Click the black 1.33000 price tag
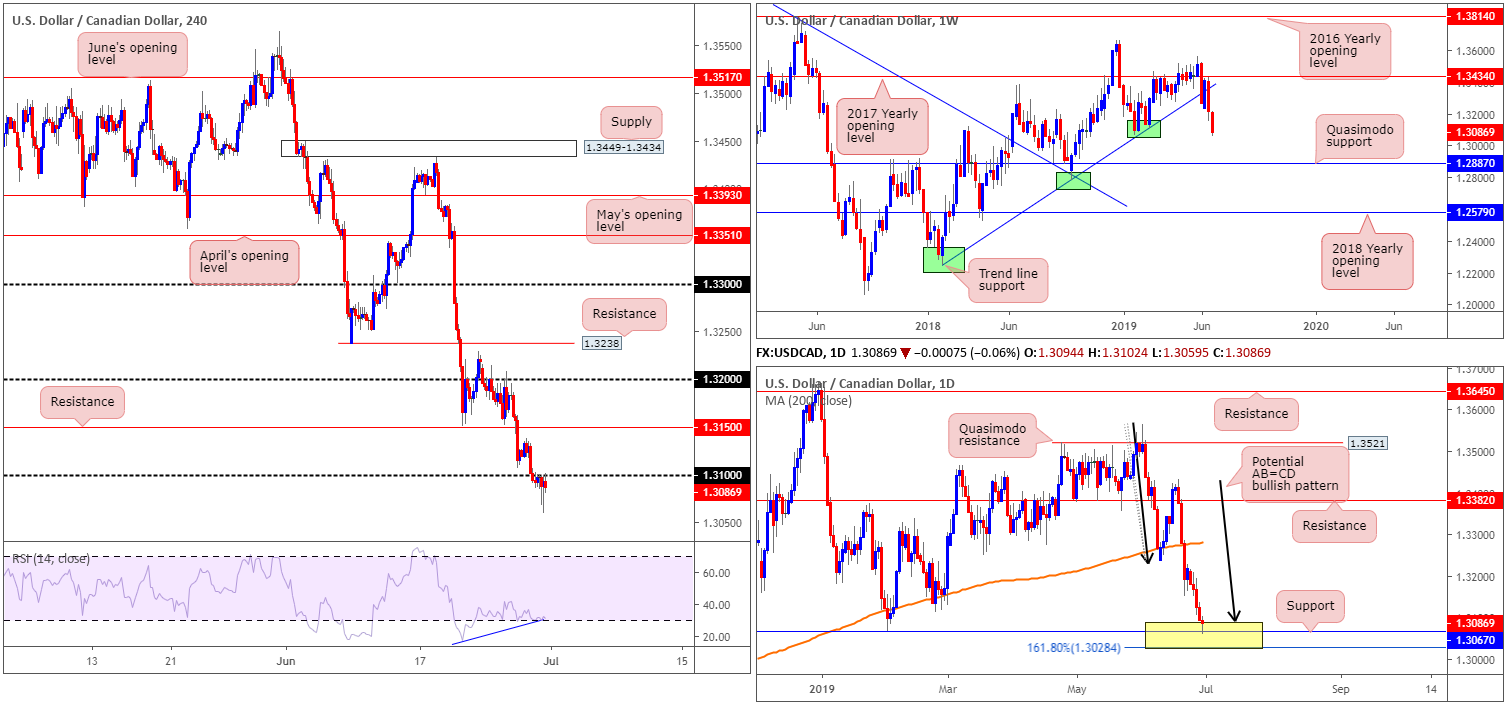 720,285
